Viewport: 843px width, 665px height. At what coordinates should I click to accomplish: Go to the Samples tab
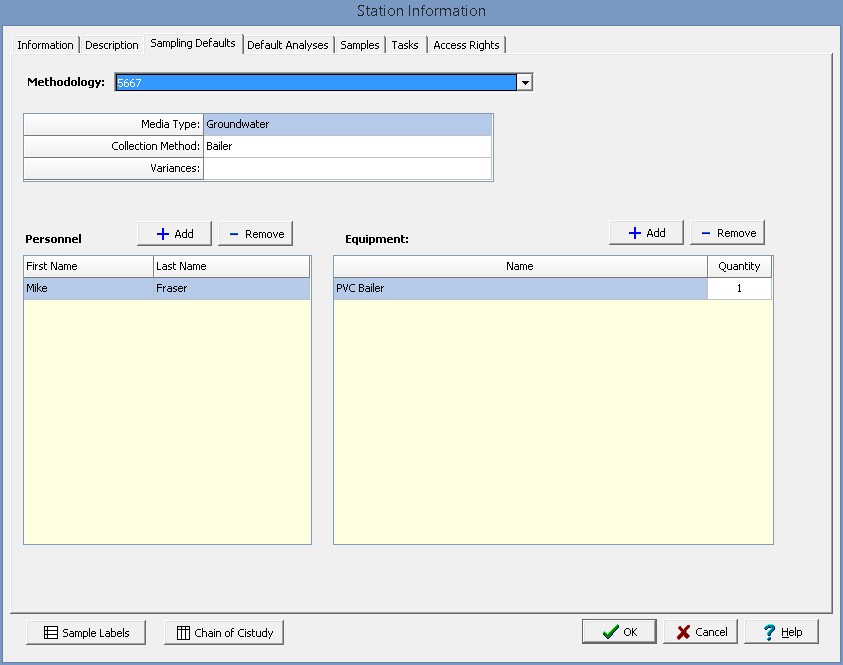[360, 45]
